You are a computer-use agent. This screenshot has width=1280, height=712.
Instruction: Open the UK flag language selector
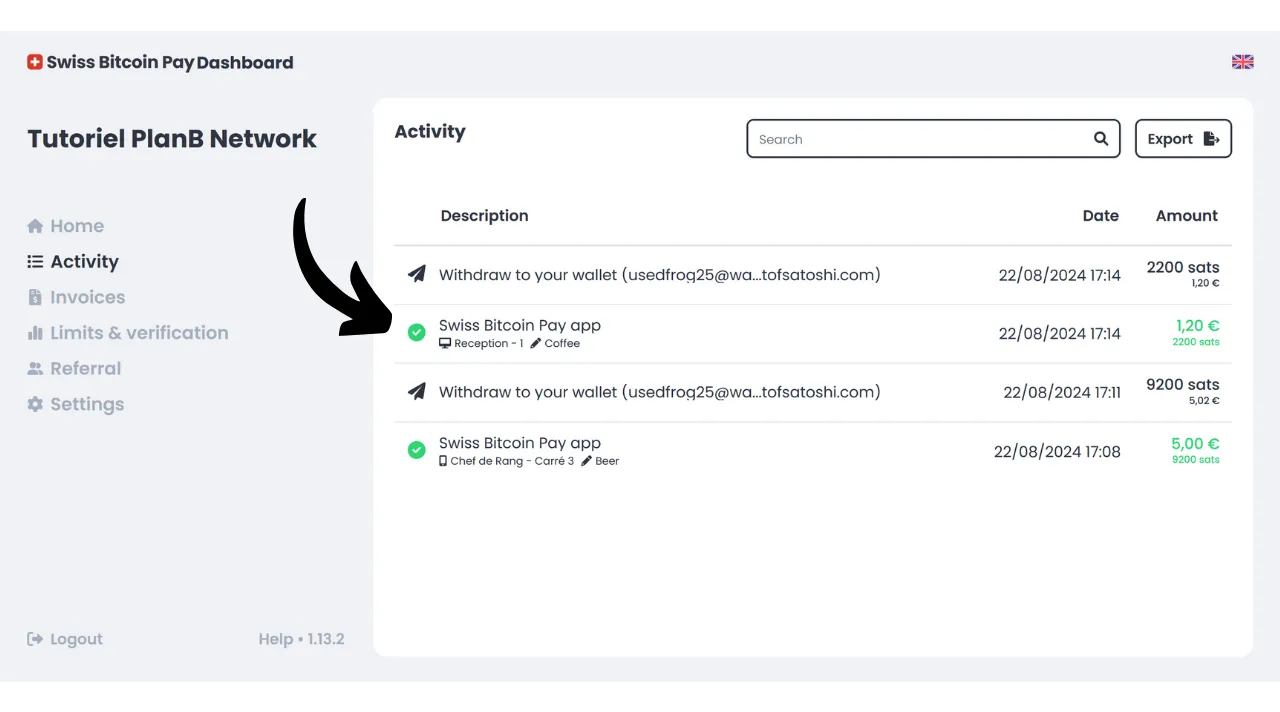[x=1242, y=62]
